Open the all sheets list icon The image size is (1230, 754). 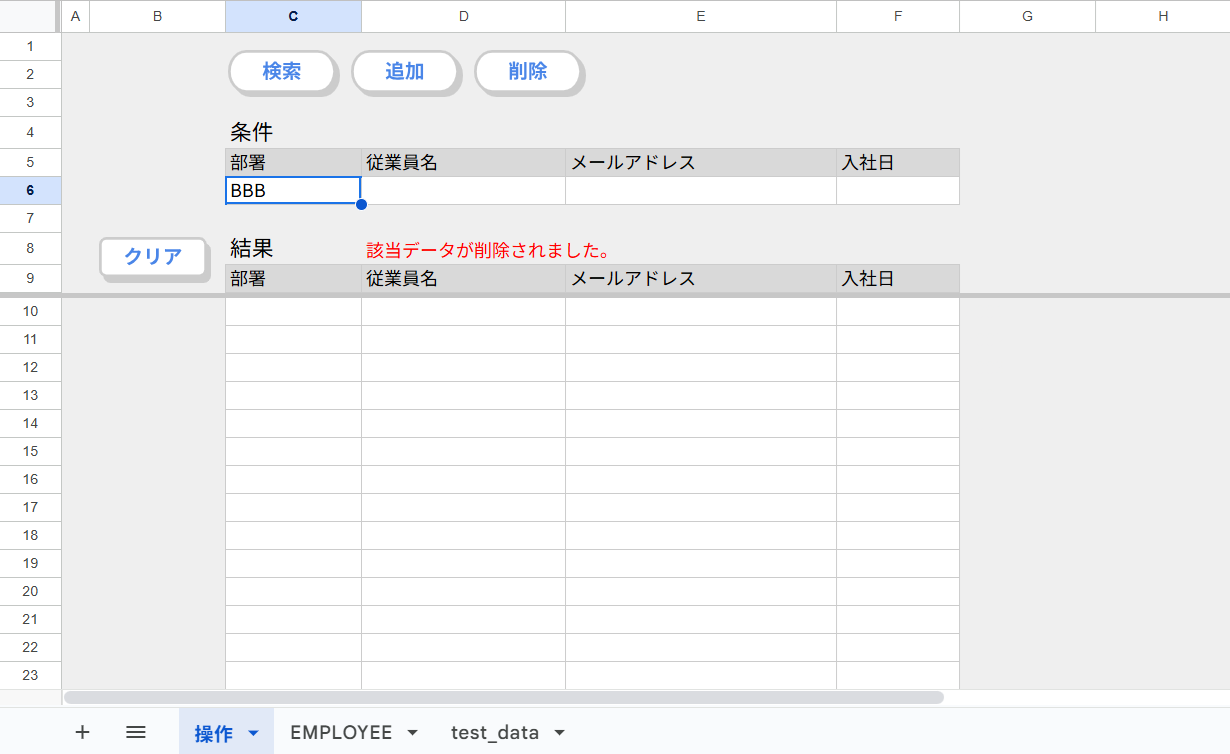(x=136, y=732)
